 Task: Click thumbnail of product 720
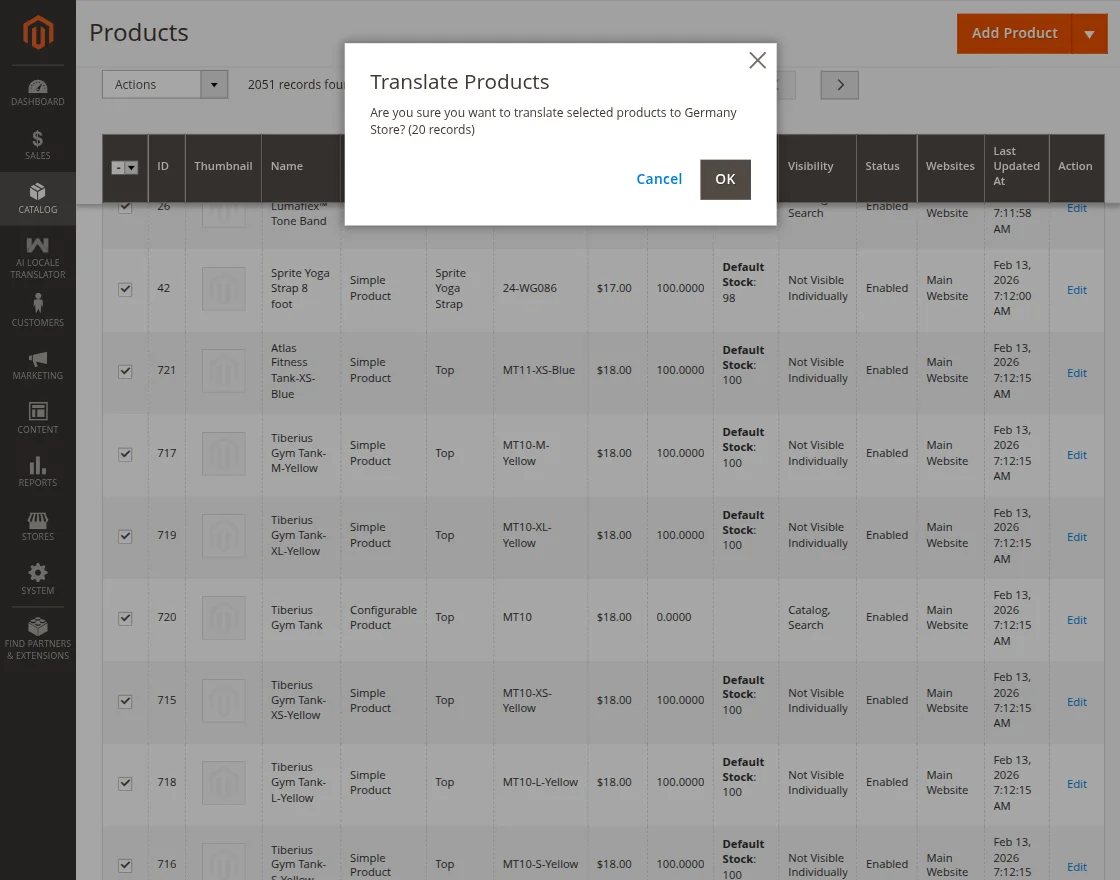[224, 618]
